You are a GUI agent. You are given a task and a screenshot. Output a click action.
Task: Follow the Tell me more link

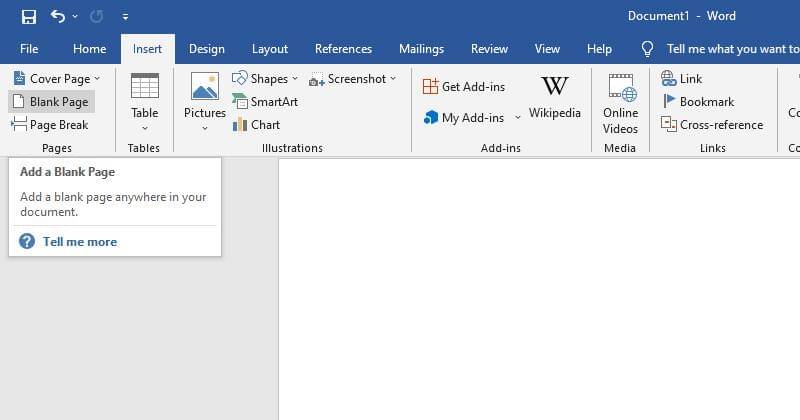coord(79,242)
